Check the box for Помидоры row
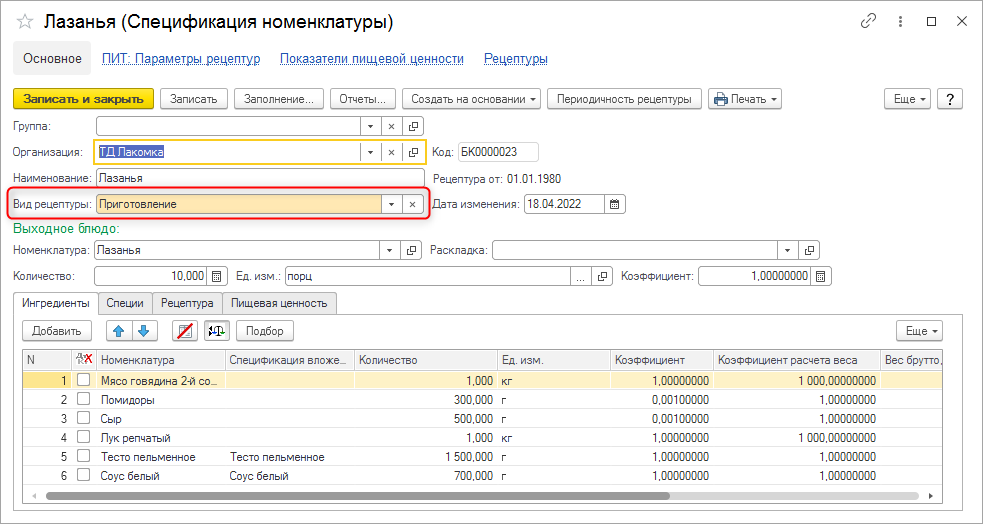983x524 pixels. click(x=83, y=400)
